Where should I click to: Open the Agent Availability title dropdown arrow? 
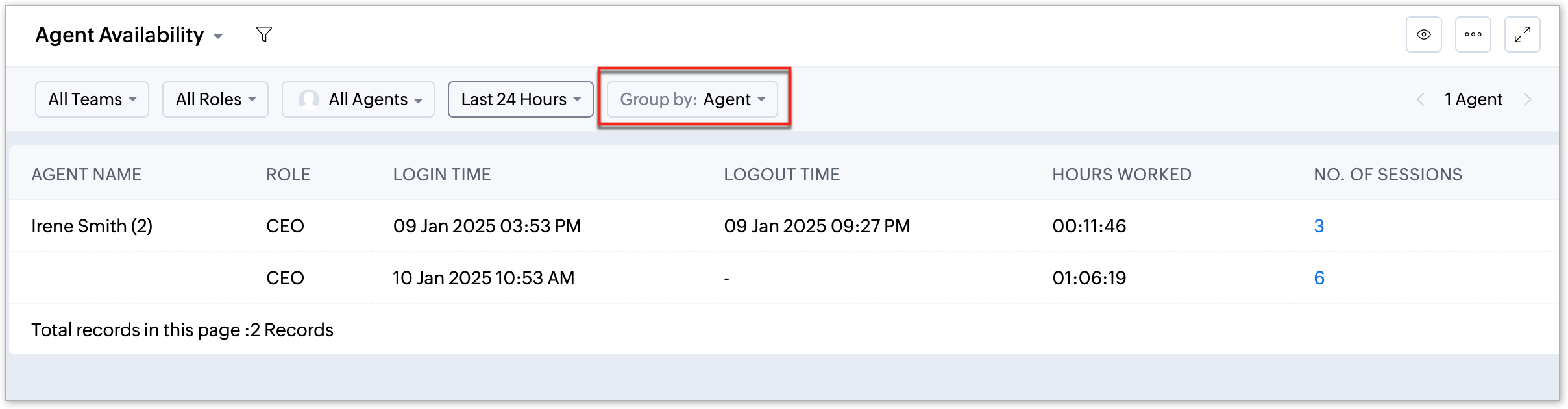pyautogui.click(x=219, y=36)
